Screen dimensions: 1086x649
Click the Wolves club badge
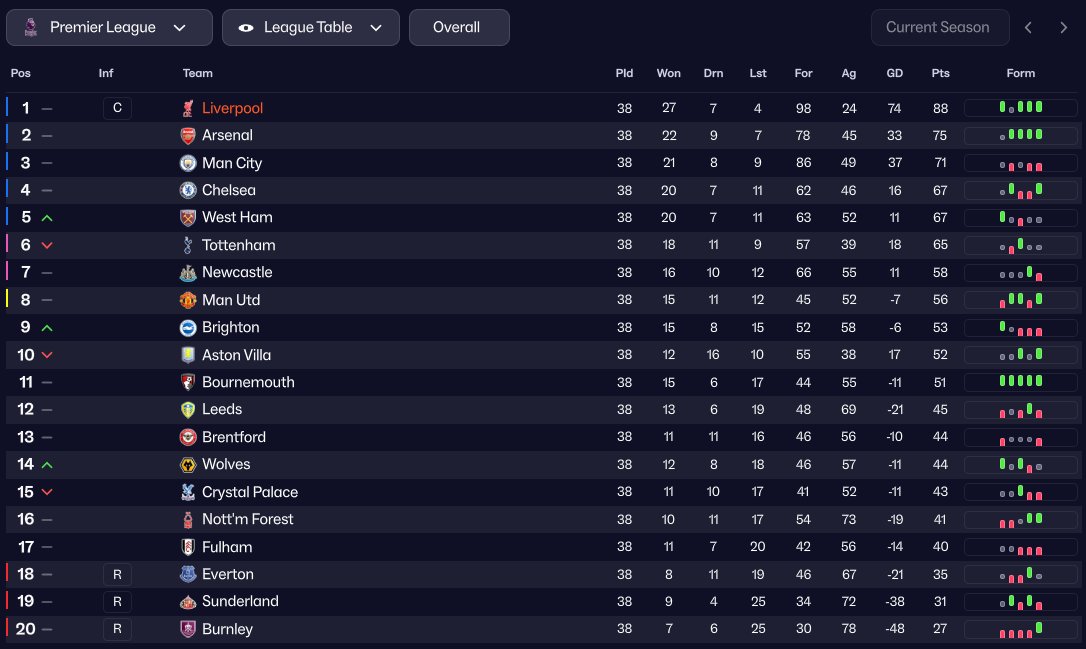pos(188,464)
